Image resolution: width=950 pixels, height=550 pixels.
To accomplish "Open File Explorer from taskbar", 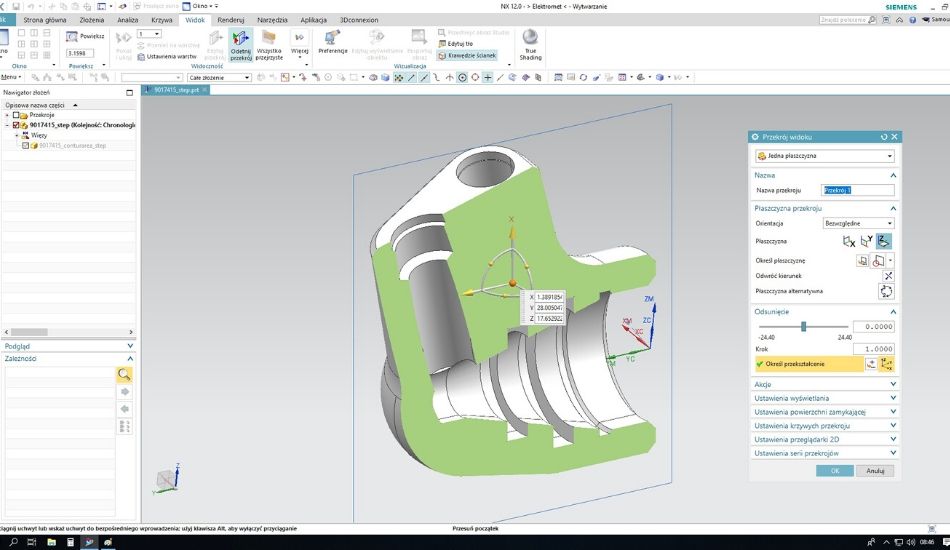I will (51, 542).
